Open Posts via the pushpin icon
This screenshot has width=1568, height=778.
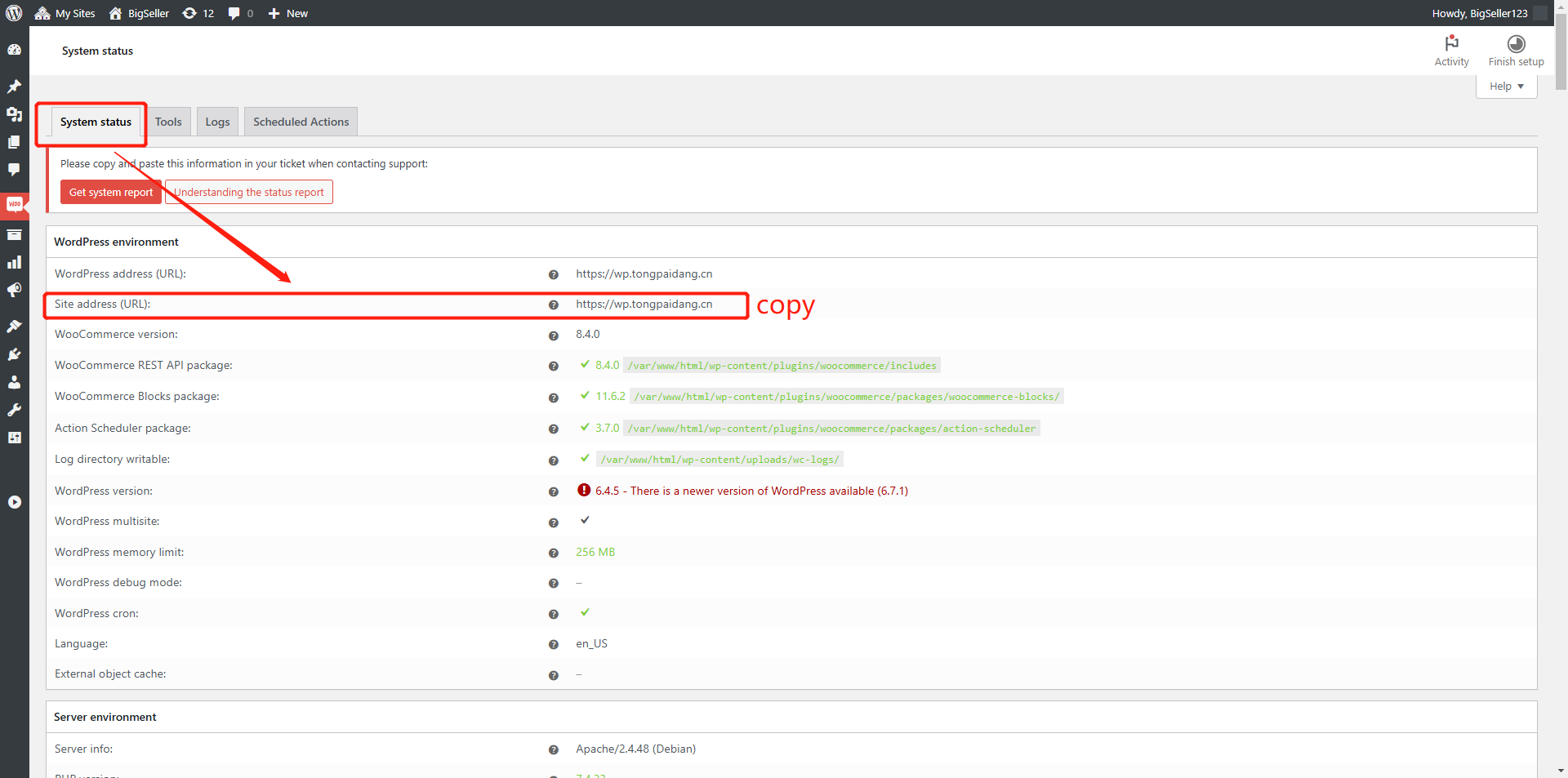(15, 87)
